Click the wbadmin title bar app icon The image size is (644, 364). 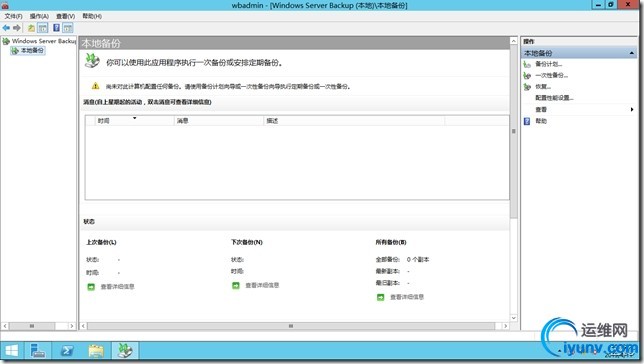pyautogui.click(x=5, y=5)
